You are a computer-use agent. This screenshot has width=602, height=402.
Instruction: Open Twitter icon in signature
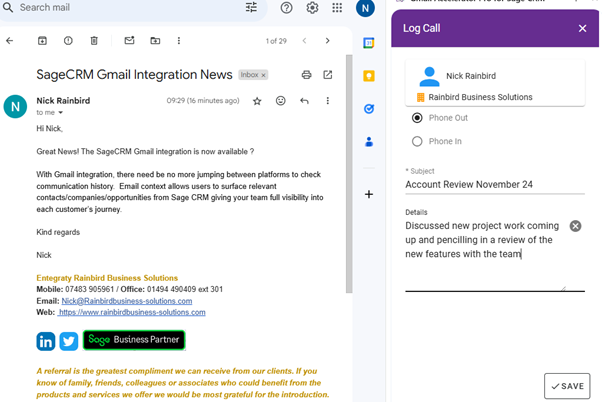[69, 341]
